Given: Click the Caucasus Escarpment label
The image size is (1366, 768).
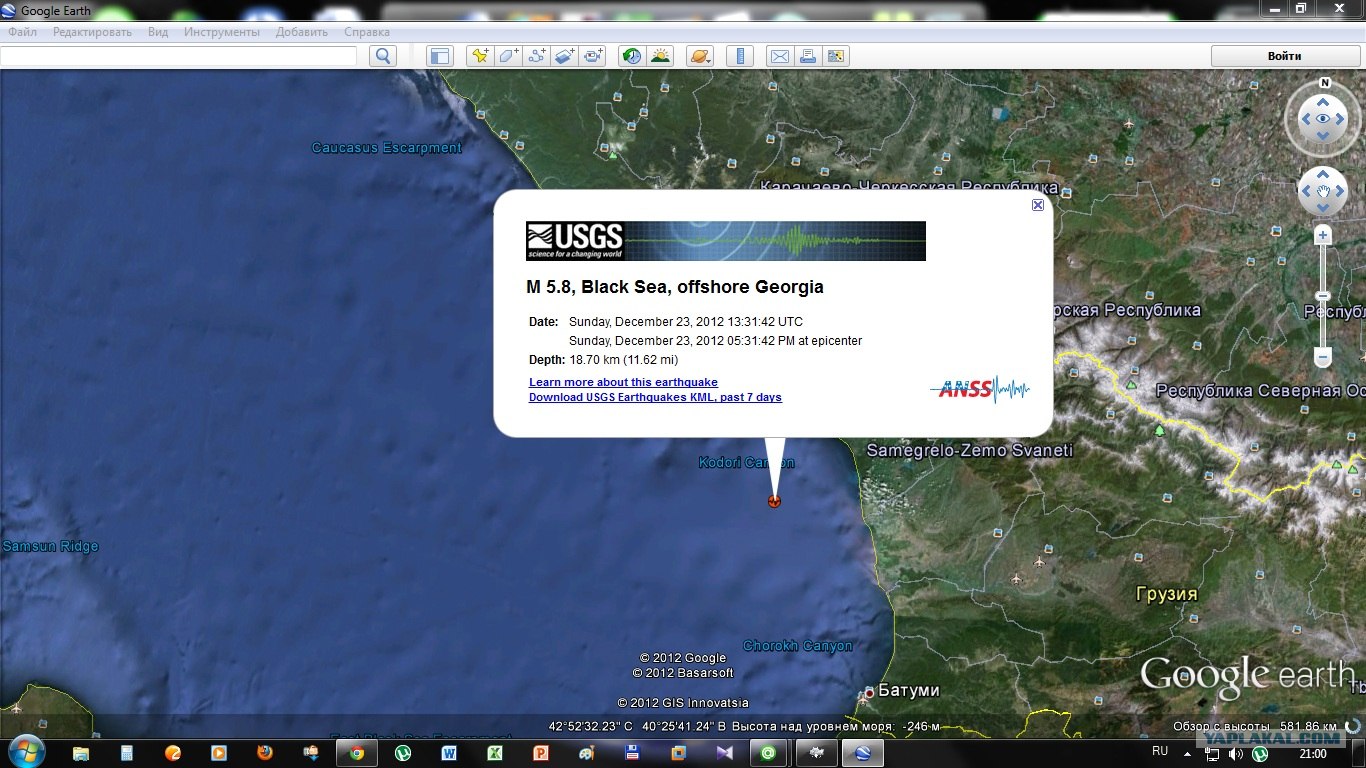Looking at the screenshot, I should click(x=387, y=148).
